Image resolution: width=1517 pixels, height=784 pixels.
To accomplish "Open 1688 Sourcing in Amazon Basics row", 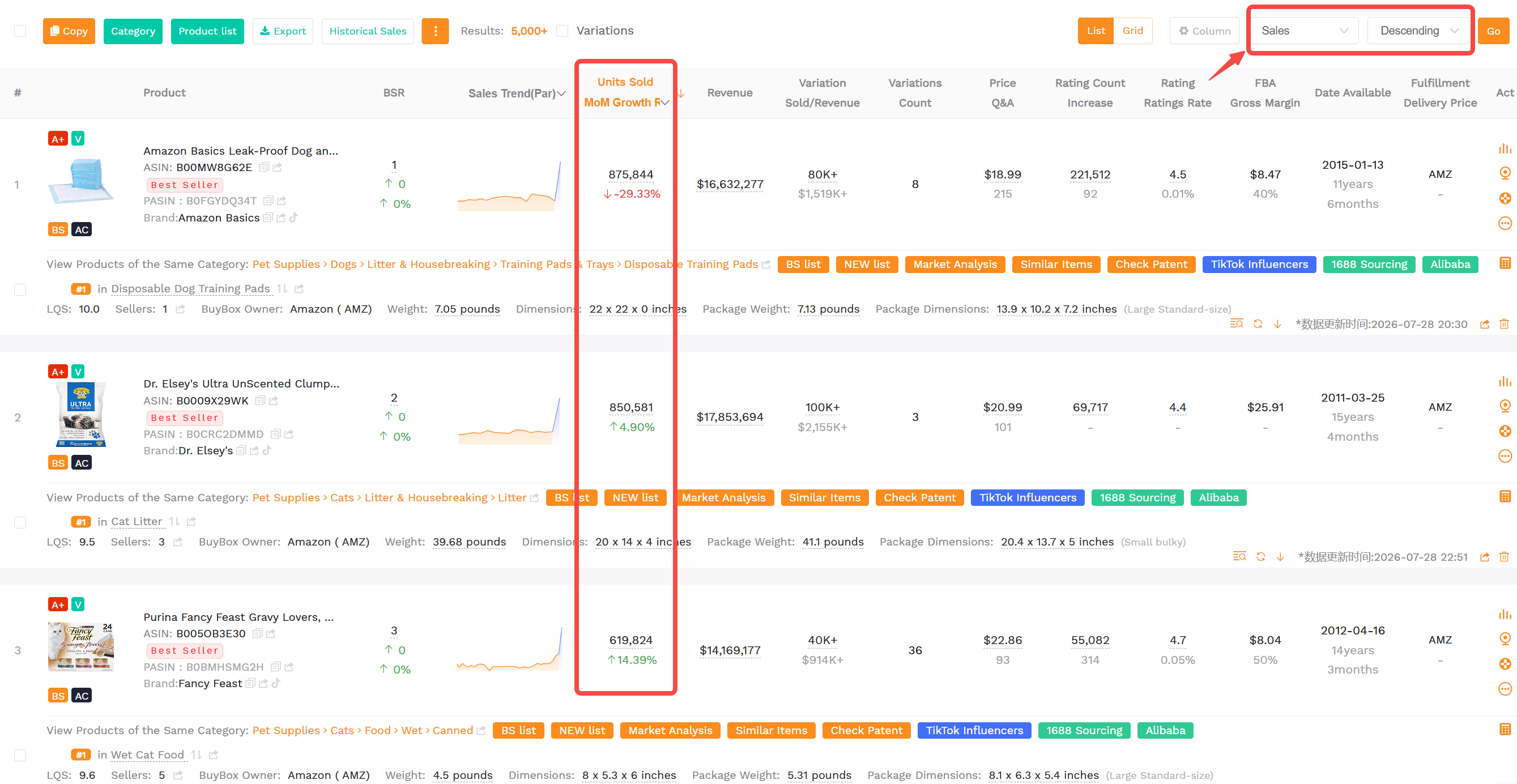I will click(1369, 265).
